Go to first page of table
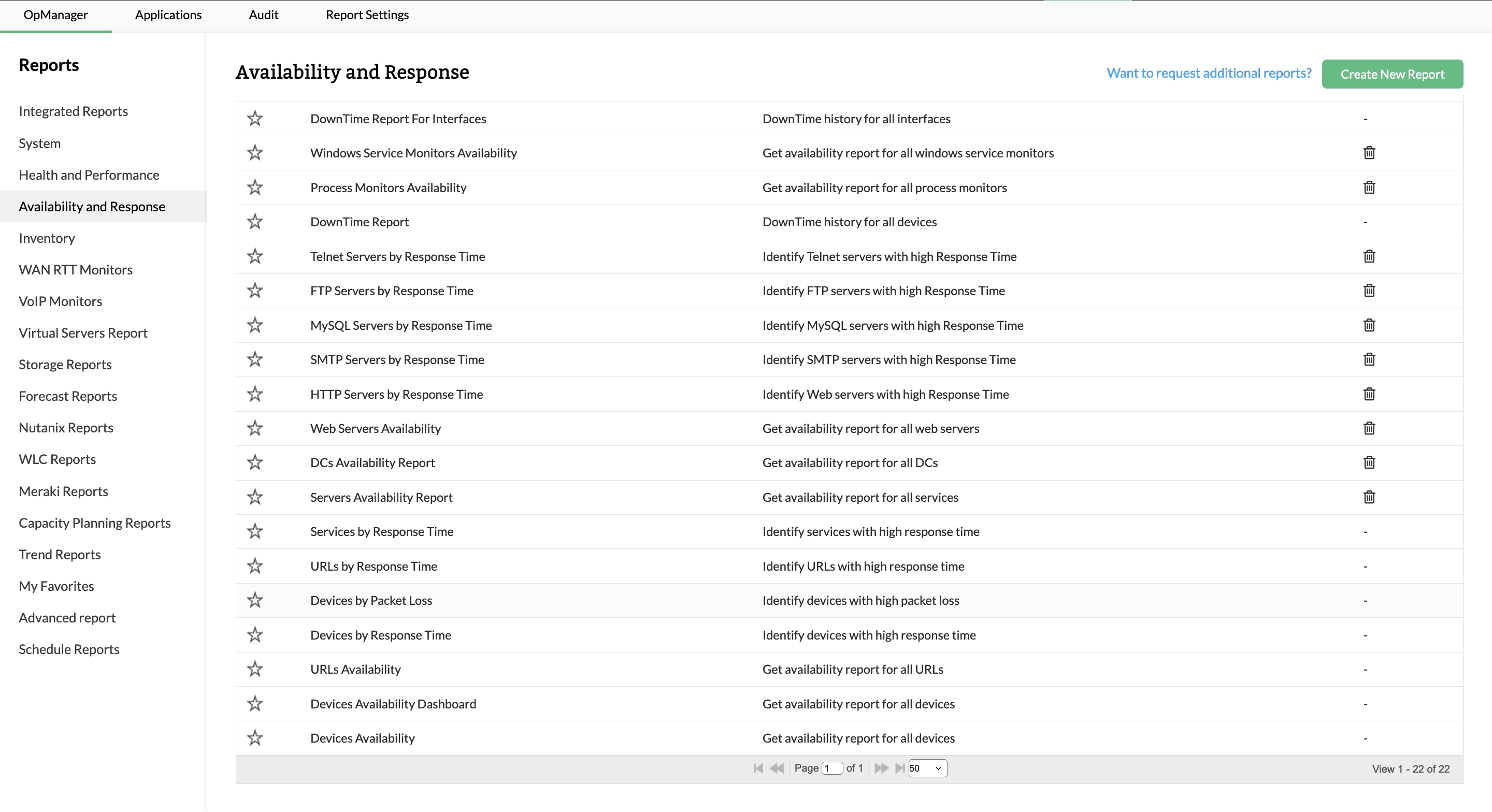1492x812 pixels. click(758, 769)
